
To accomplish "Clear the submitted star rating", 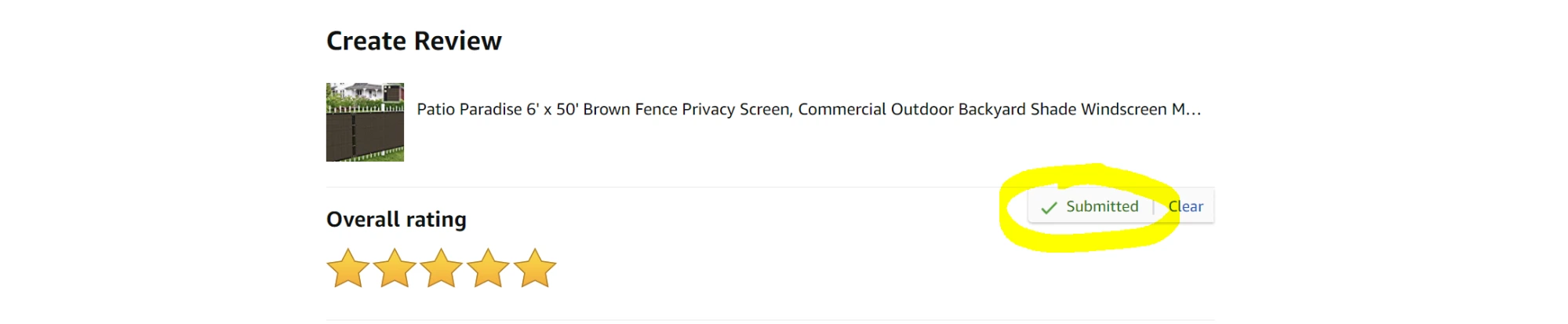I will click(1185, 206).
